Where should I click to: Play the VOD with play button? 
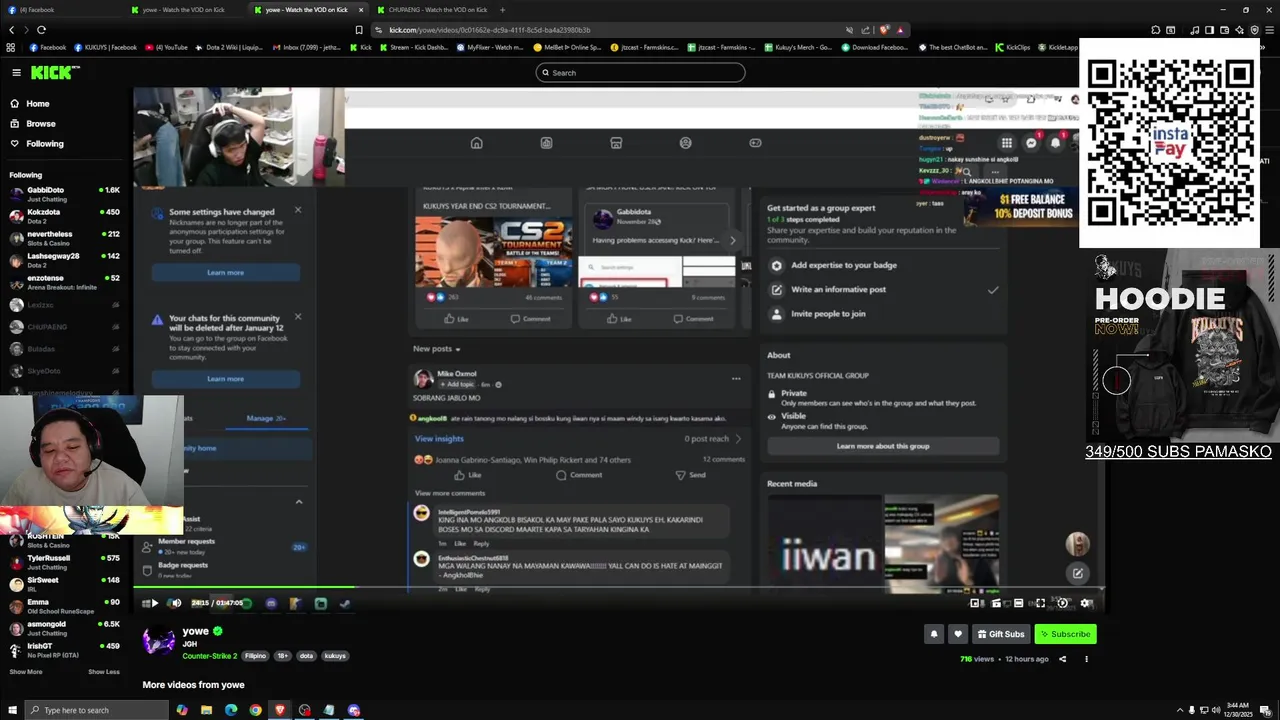154,603
